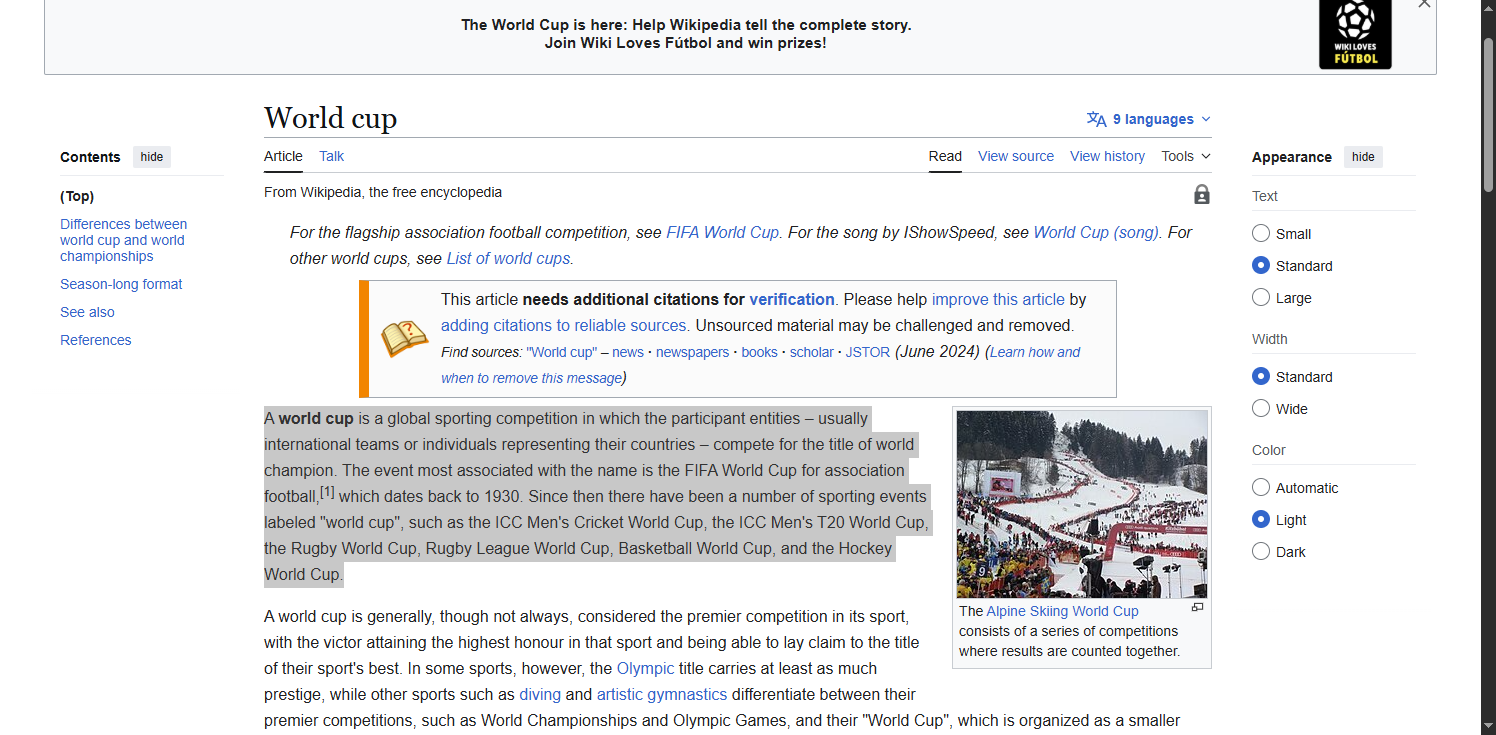Image resolution: width=1496 pixels, height=735 pixels.
Task: Click the scrollbar down arrow
Action: tap(1488, 726)
